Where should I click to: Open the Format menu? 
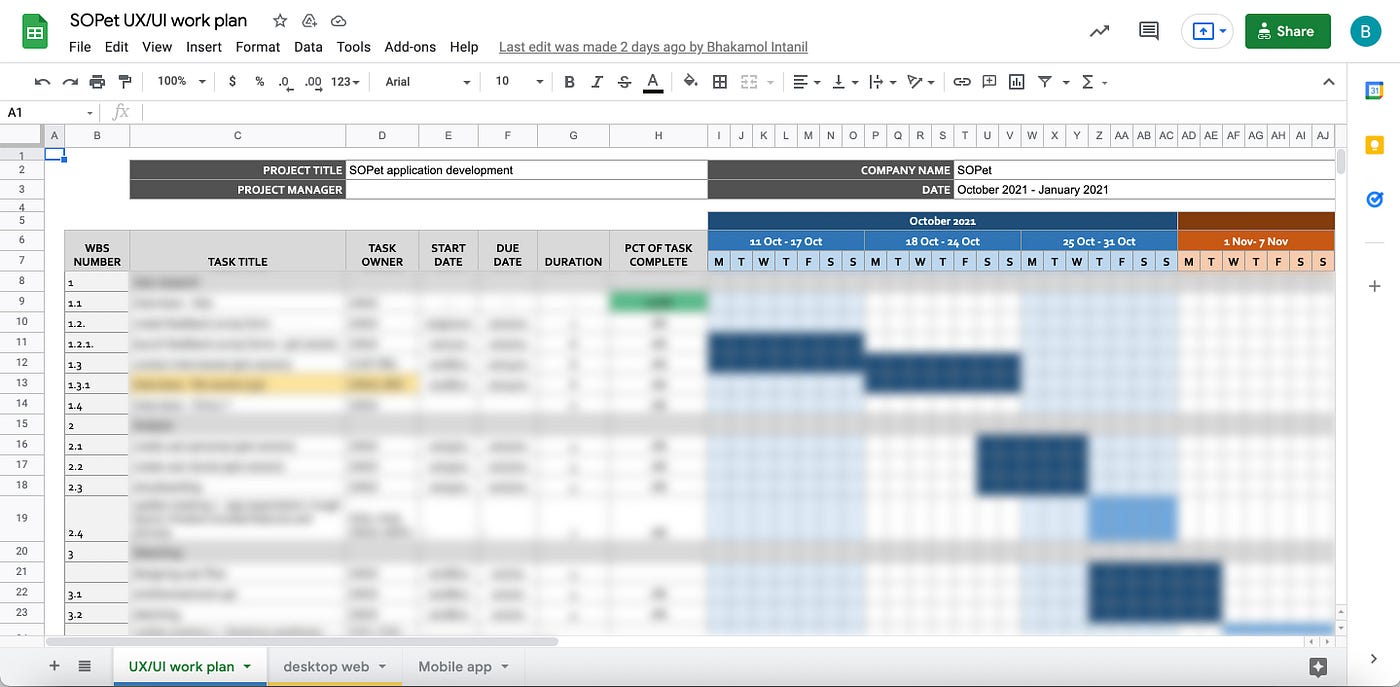pos(258,47)
